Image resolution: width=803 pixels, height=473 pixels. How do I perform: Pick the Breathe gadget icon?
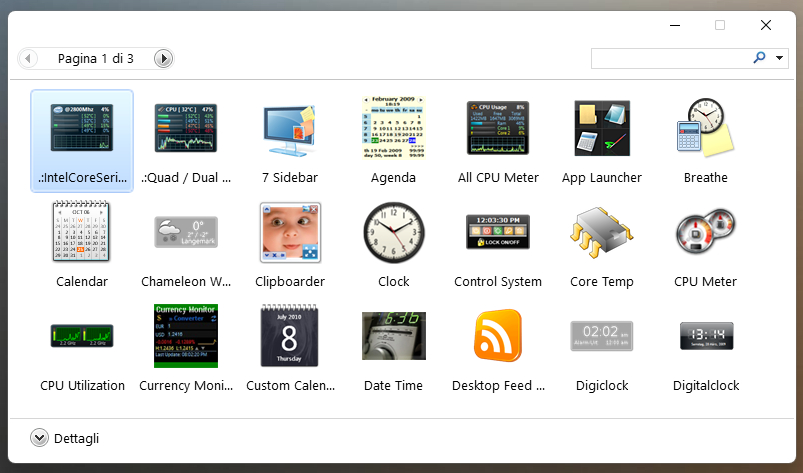click(706, 128)
